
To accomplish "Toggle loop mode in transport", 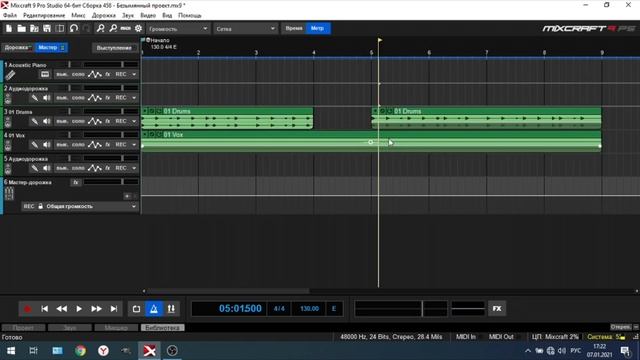I will [x=136, y=309].
